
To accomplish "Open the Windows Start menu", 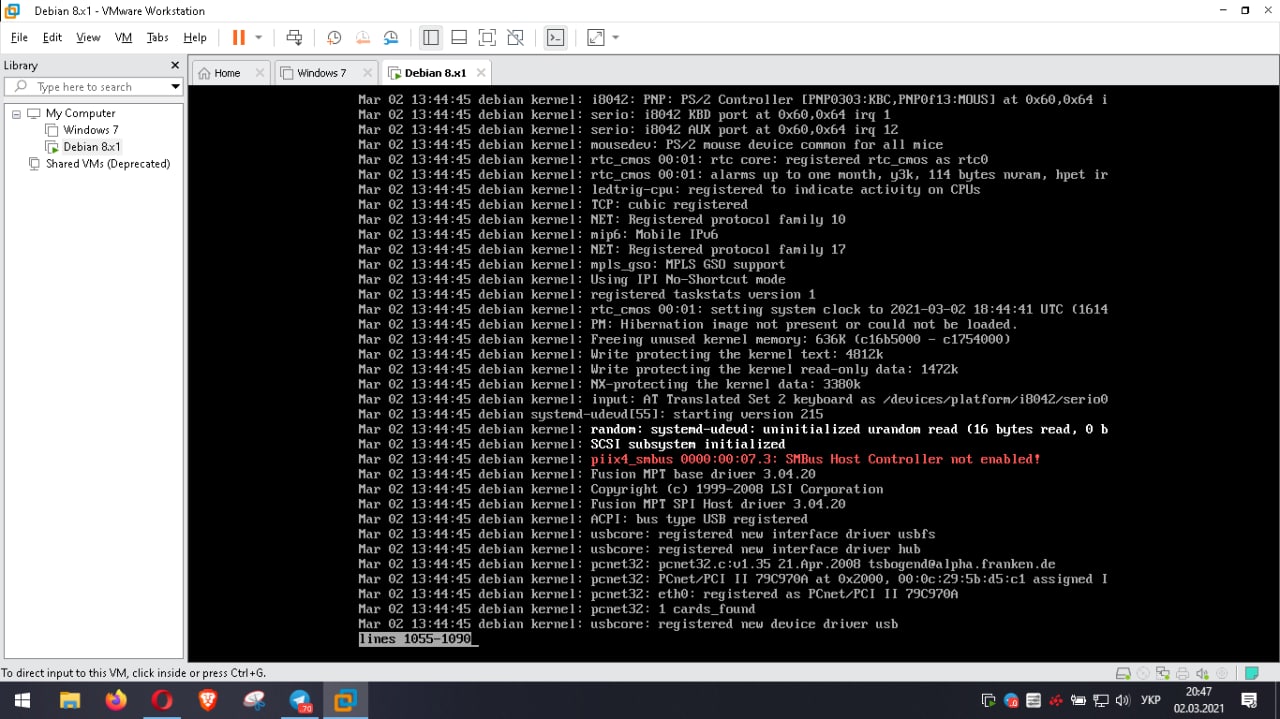I will 21,700.
